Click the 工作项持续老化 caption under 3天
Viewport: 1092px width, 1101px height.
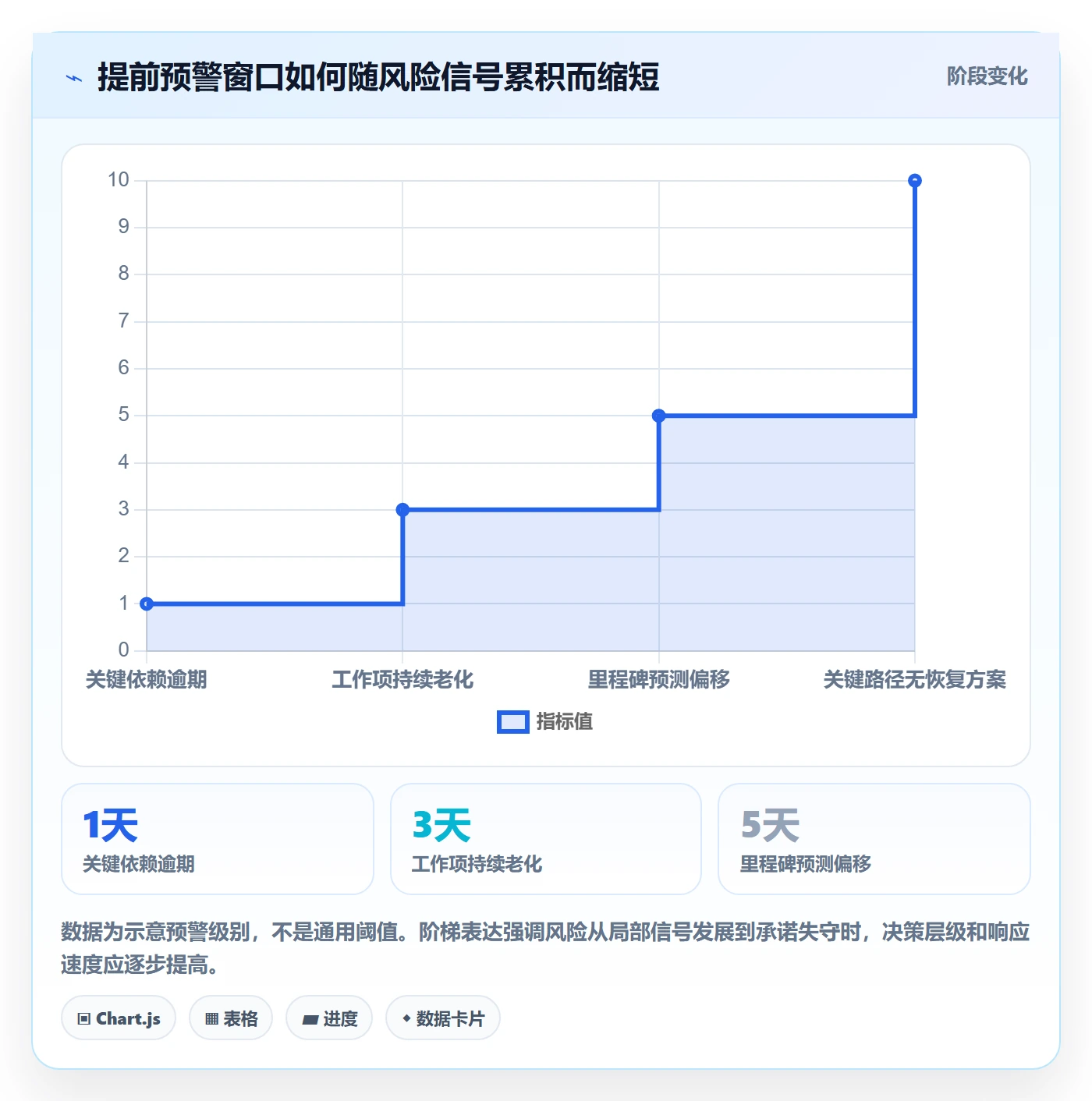coord(477,864)
